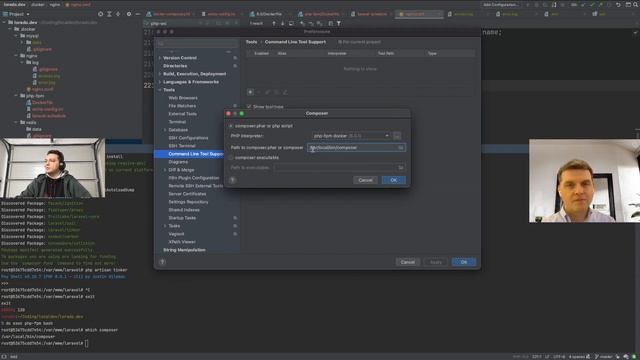
Task: Open Settings Repository page
Action: 188,202
